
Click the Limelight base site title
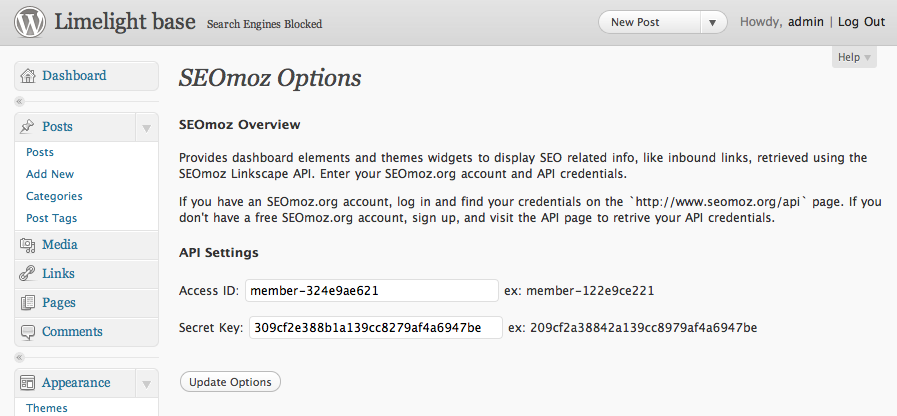(125, 22)
